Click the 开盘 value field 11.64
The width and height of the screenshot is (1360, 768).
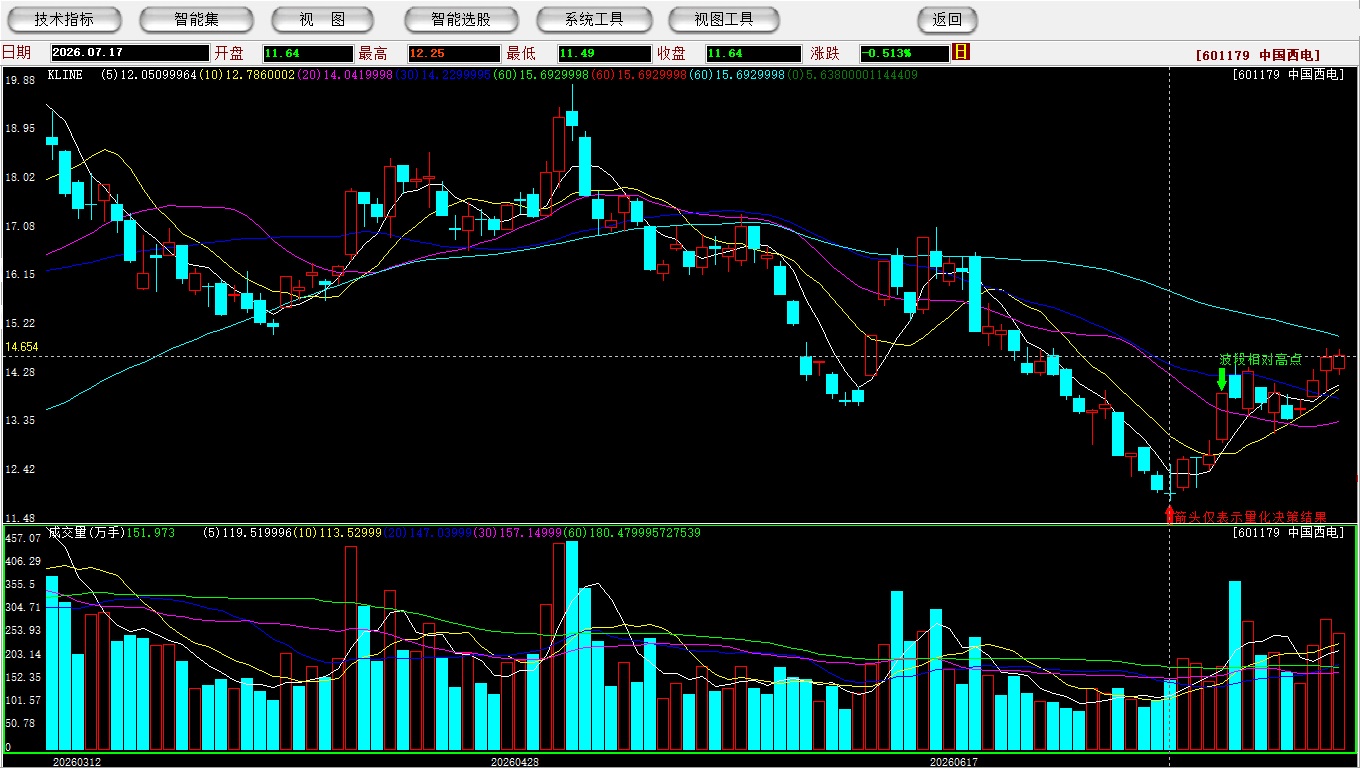(x=308, y=53)
